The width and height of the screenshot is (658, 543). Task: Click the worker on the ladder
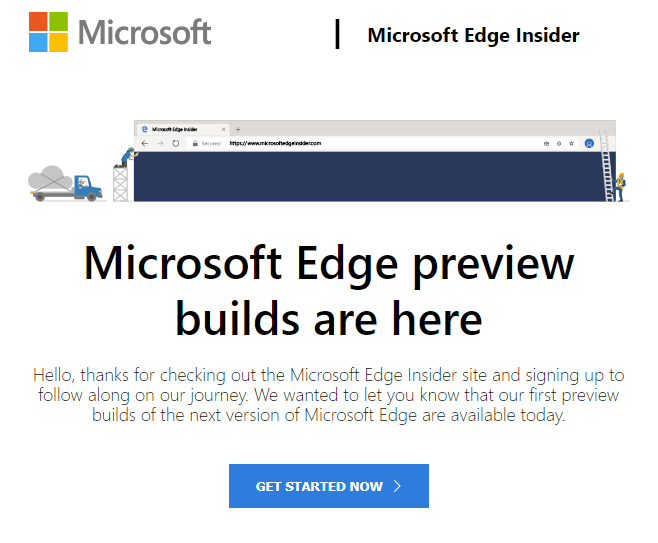click(619, 187)
